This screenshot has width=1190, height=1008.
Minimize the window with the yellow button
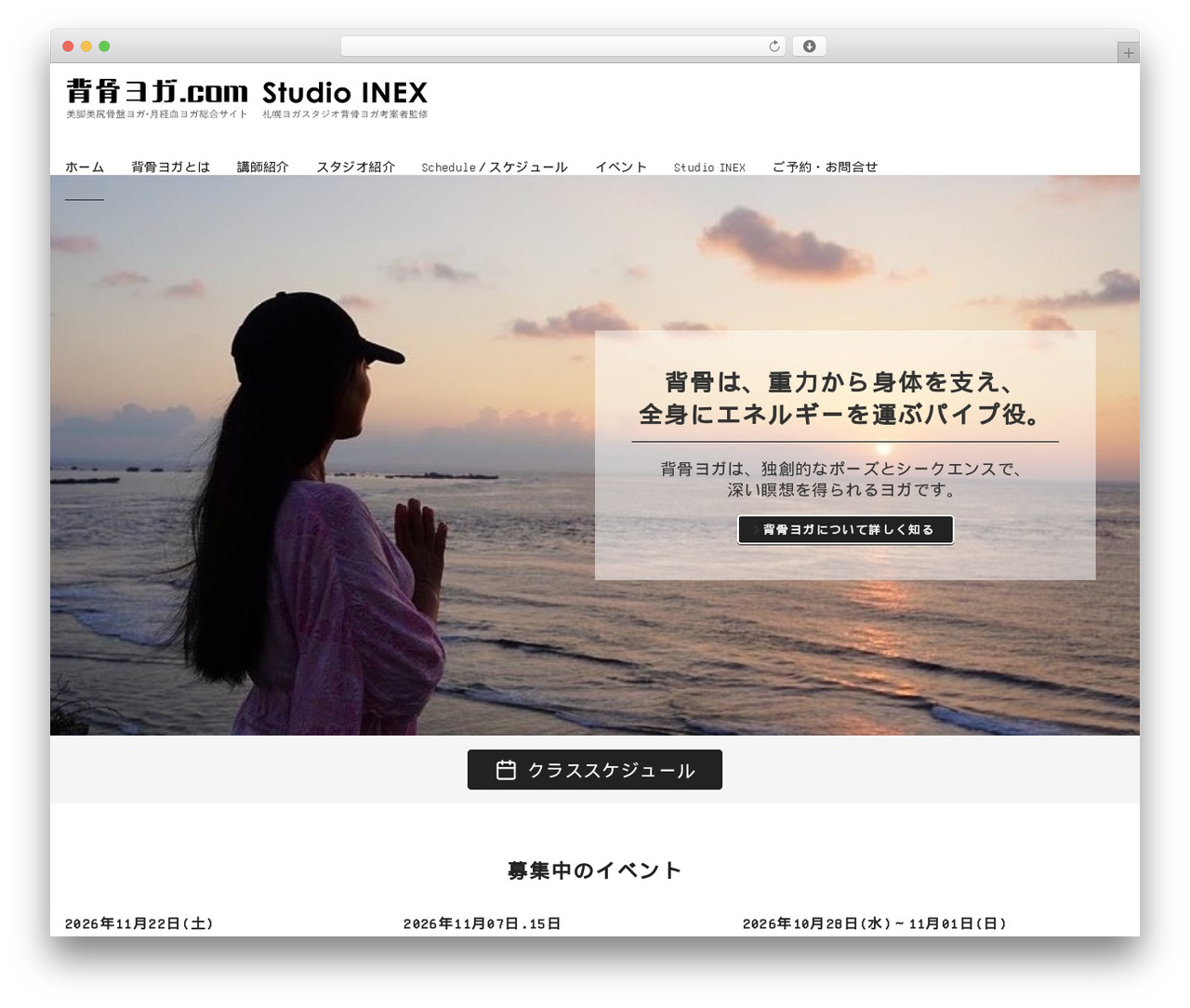pos(86,46)
